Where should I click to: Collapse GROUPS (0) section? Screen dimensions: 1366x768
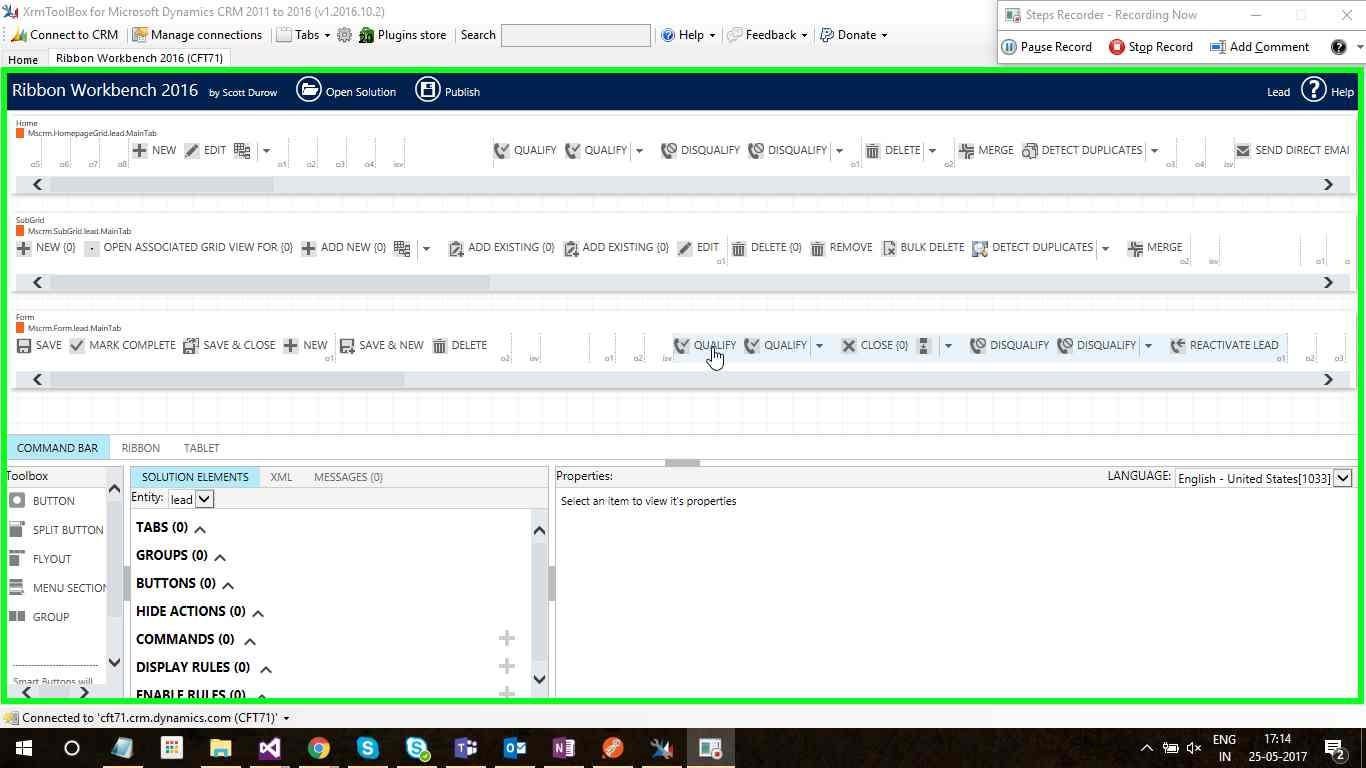220,557
